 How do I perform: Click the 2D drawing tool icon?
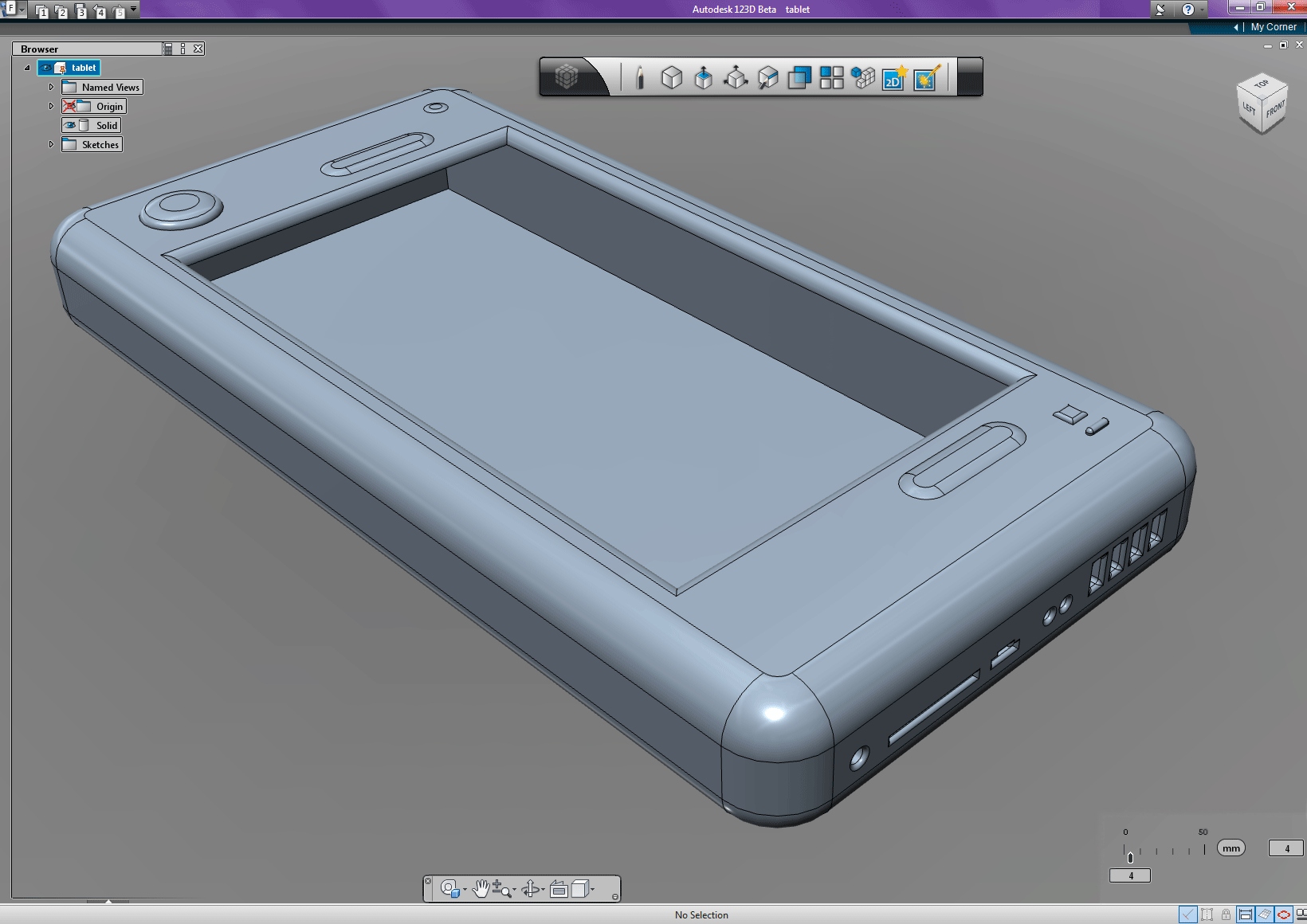[x=894, y=77]
